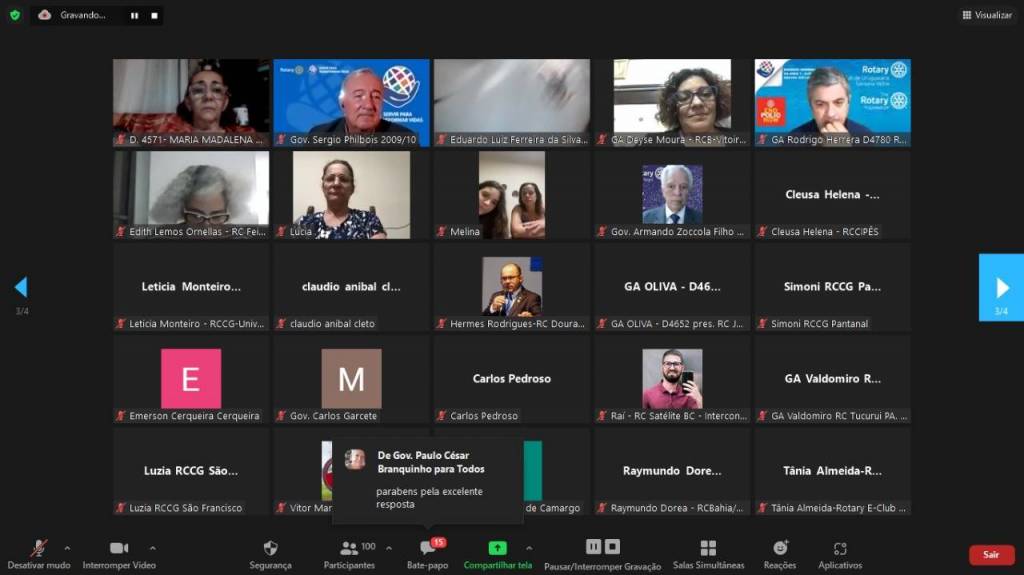Expand share options arrow beside Compartilhar tela

click(529, 548)
